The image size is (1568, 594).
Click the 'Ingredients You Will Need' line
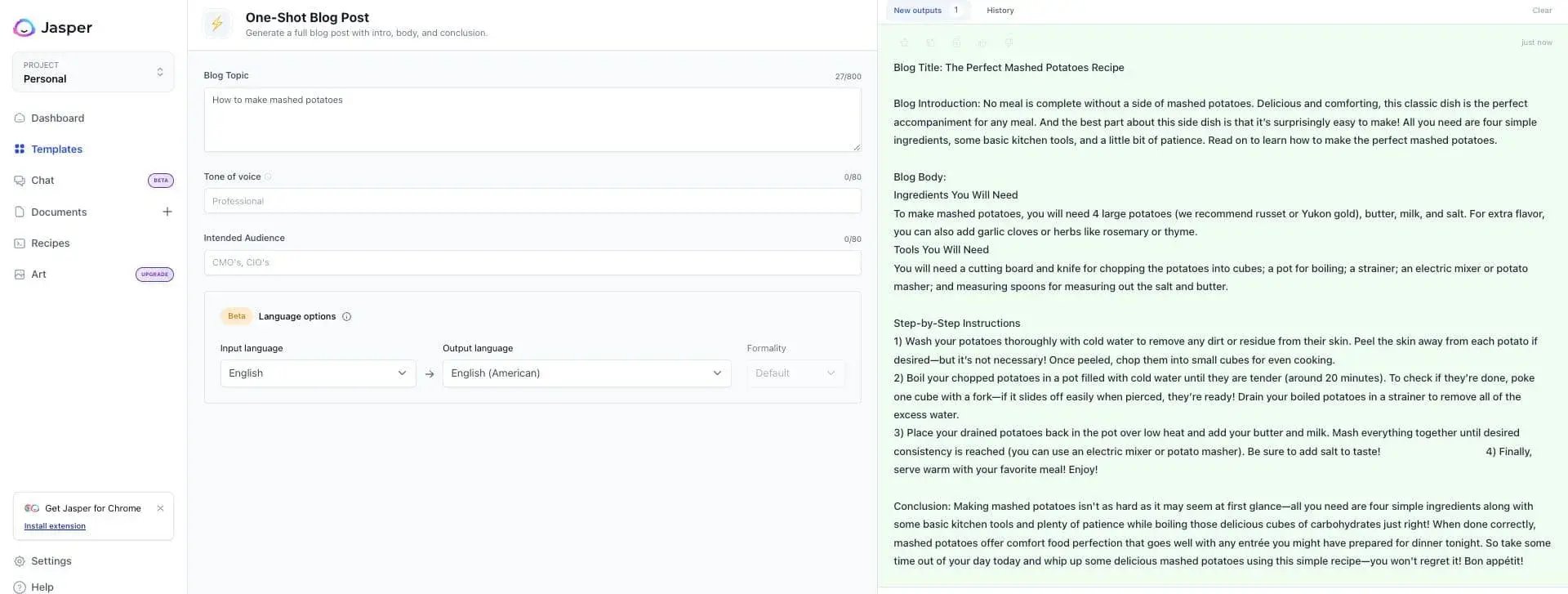(955, 195)
